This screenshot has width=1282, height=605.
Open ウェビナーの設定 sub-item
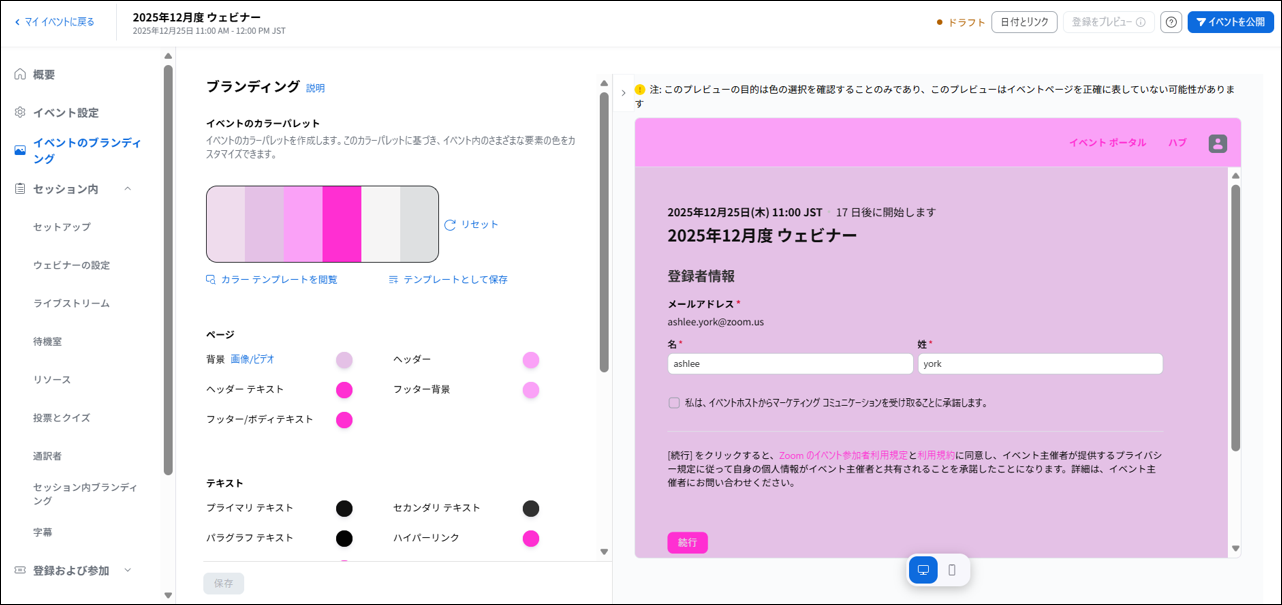[x=71, y=265]
